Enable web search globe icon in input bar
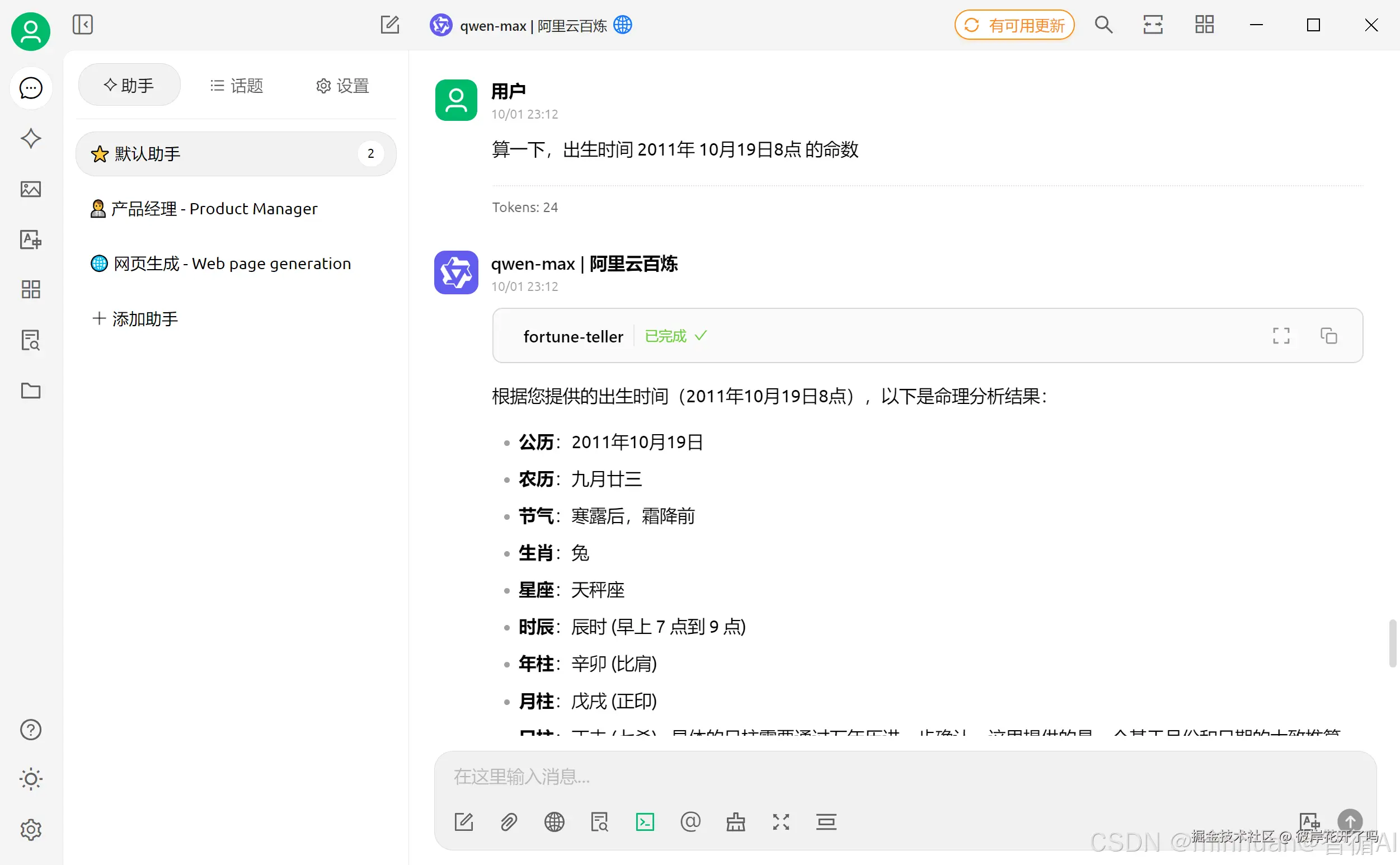The height and width of the screenshot is (865, 1400). point(554,822)
